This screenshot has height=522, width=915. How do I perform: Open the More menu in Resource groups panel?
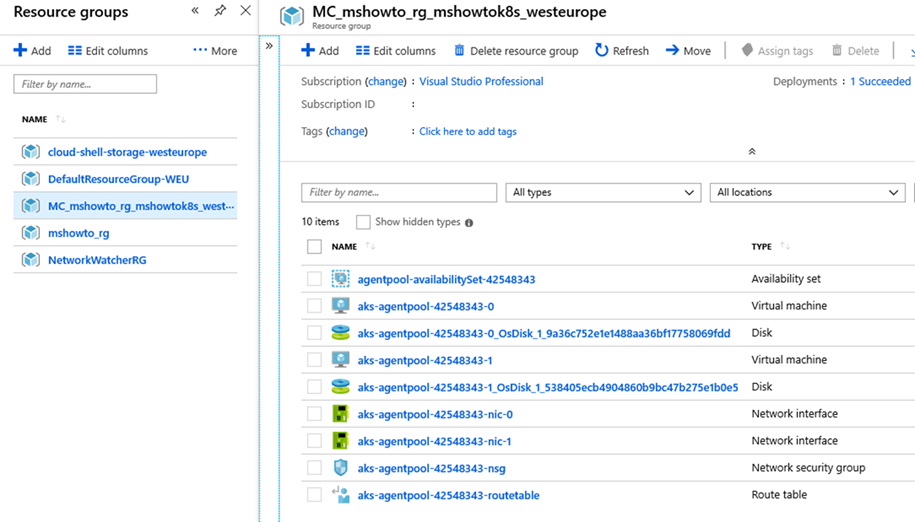point(215,51)
